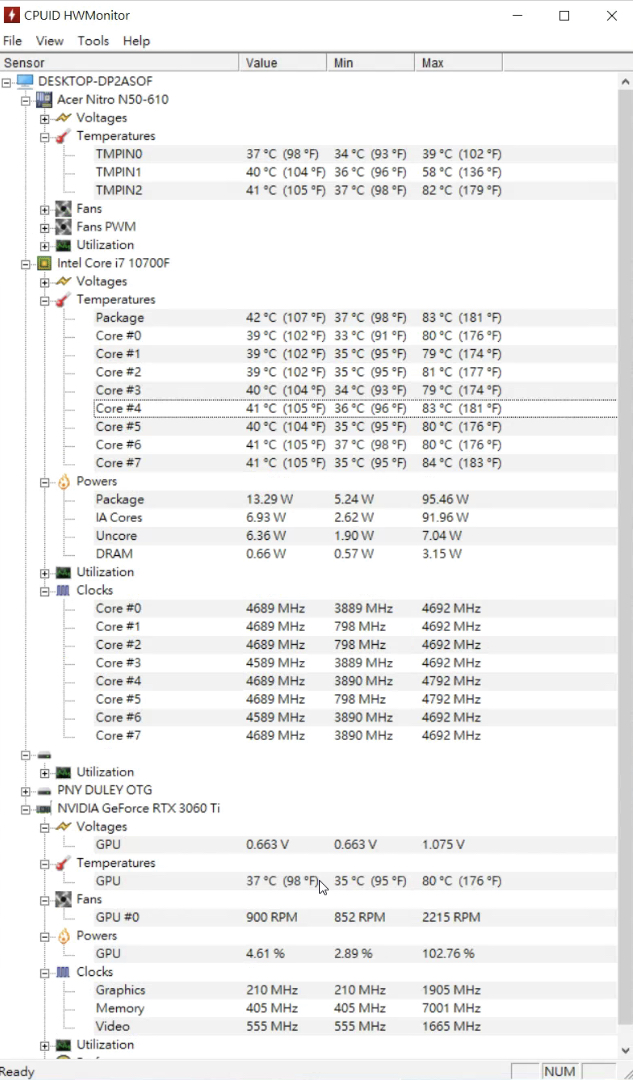
Task: Click the Voltages icon under Acer Nitro
Action: click(x=63, y=118)
